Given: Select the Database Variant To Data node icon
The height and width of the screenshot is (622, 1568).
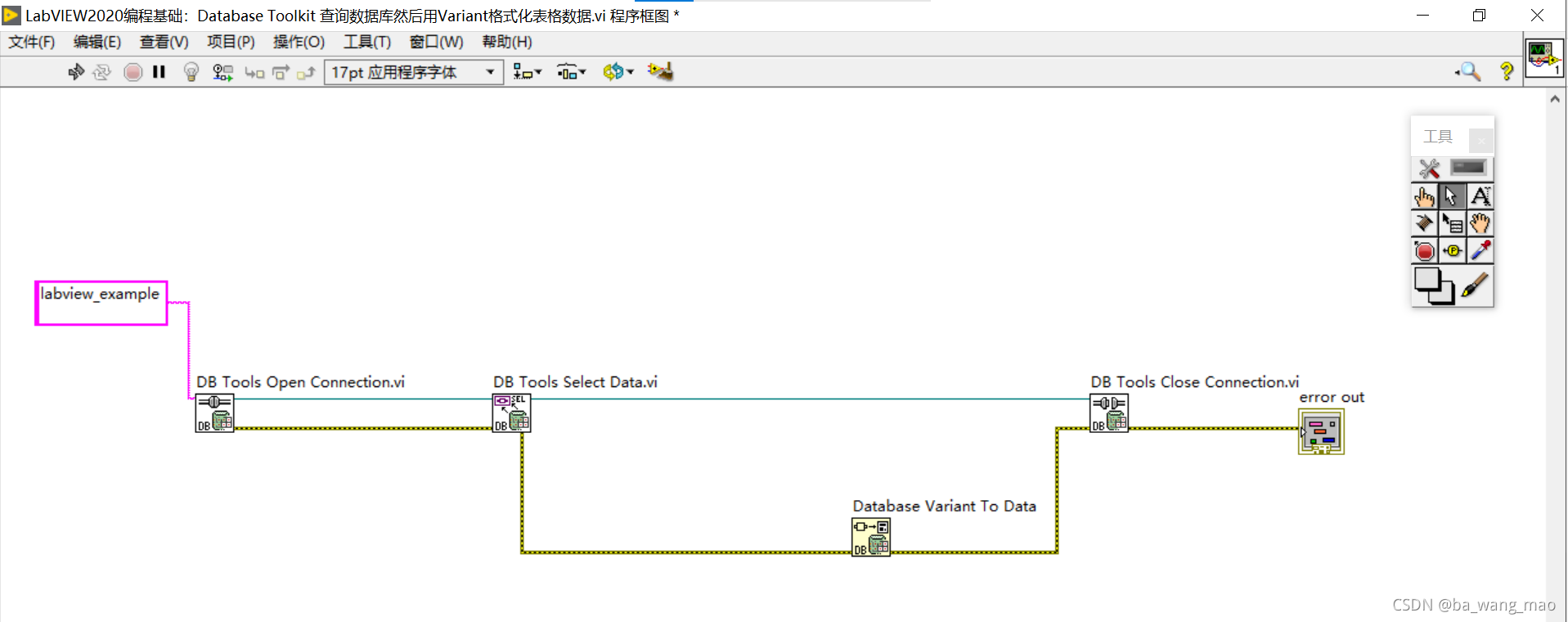Looking at the screenshot, I should [871, 538].
